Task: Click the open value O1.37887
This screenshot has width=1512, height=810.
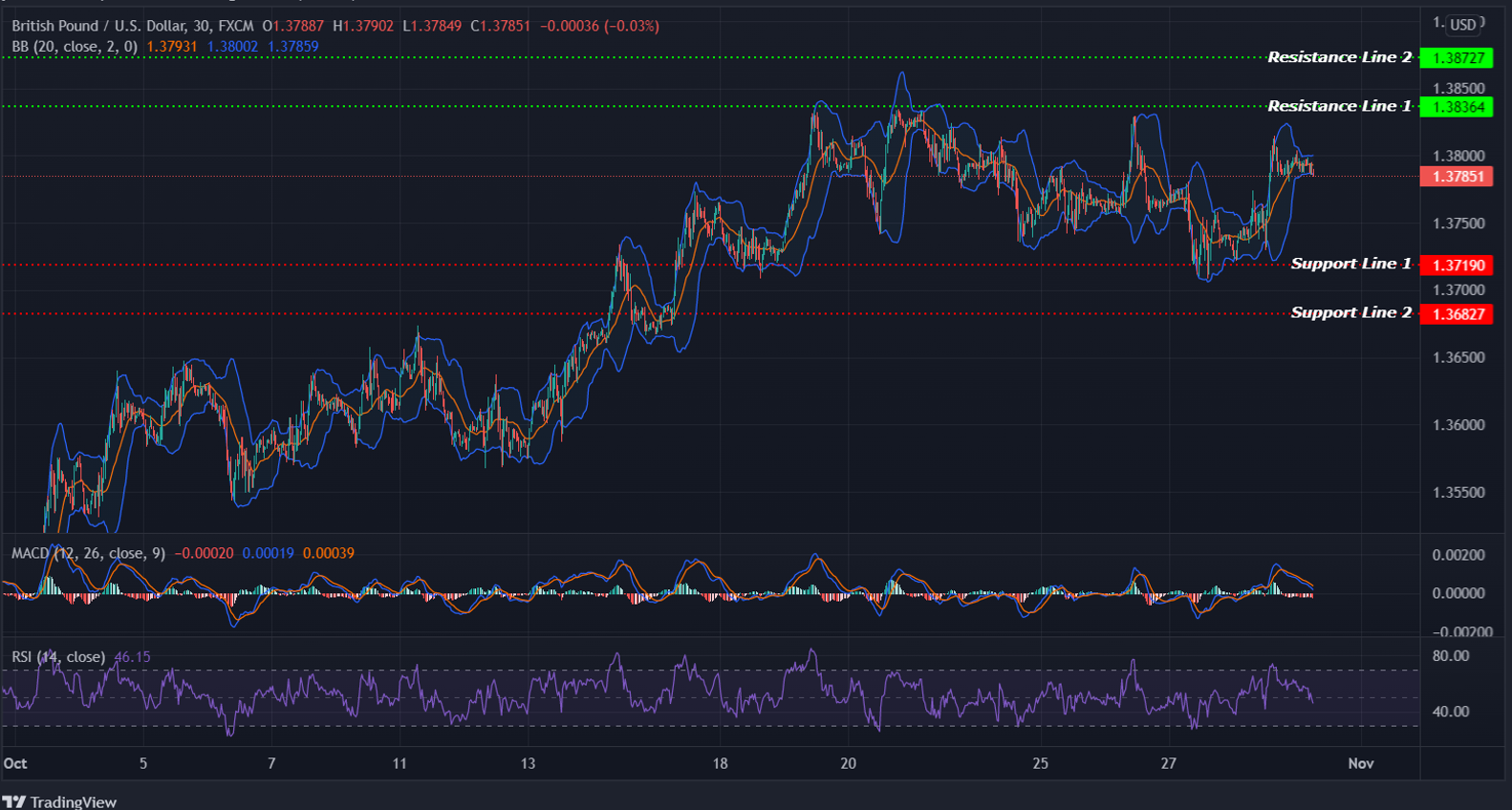Action: pyautogui.click(x=293, y=26)
